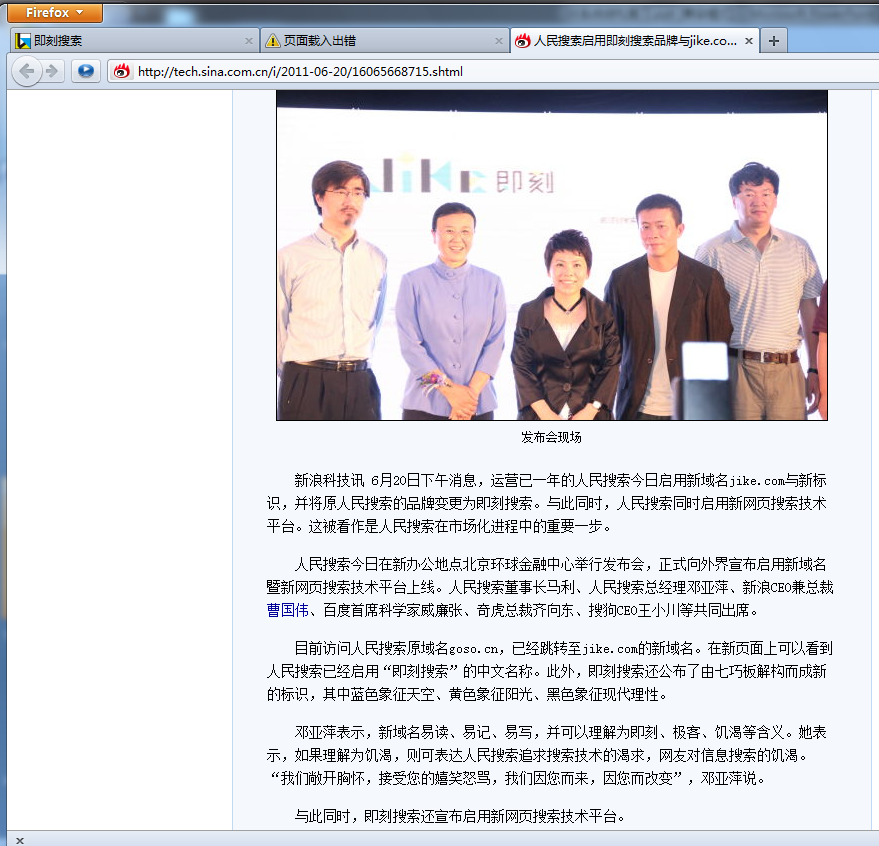Click the 发布会现场 caption text

551,437
